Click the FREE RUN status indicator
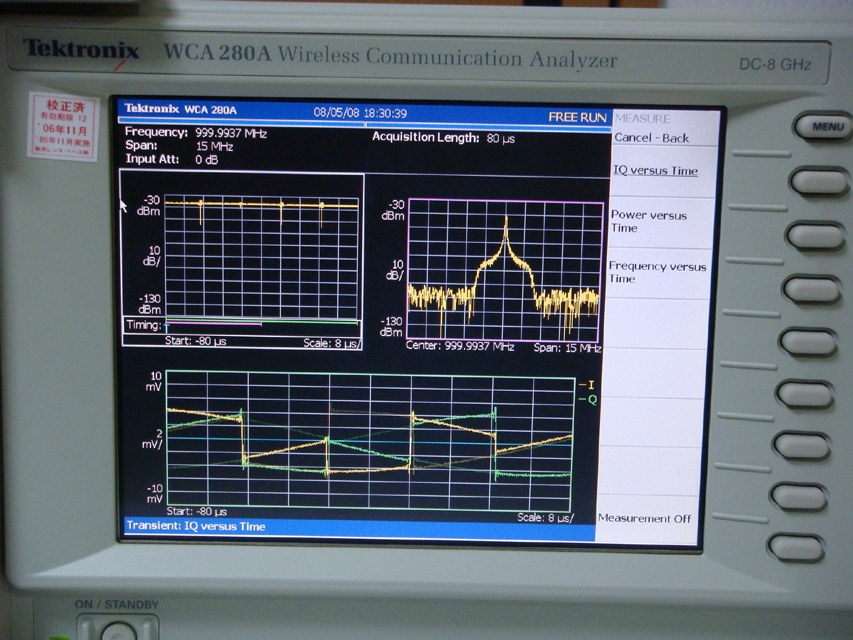This screenshot has height=640, width=853. coord(577,117)
